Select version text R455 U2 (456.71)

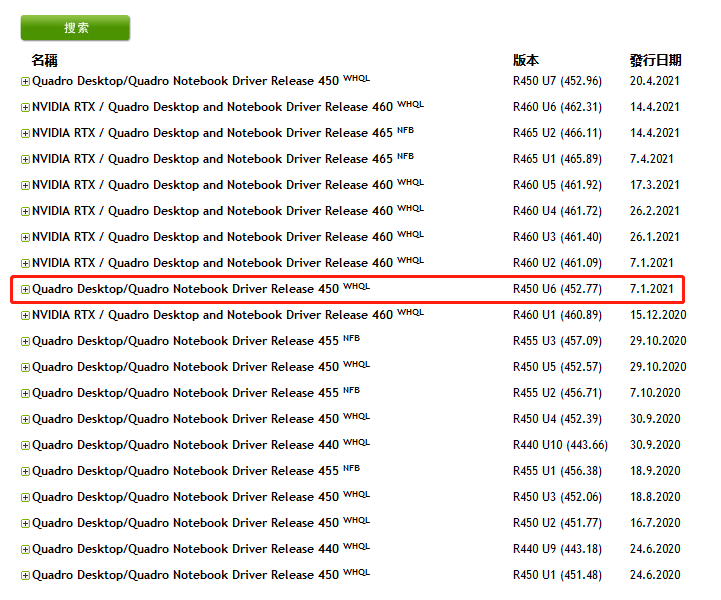pos(557,393)
